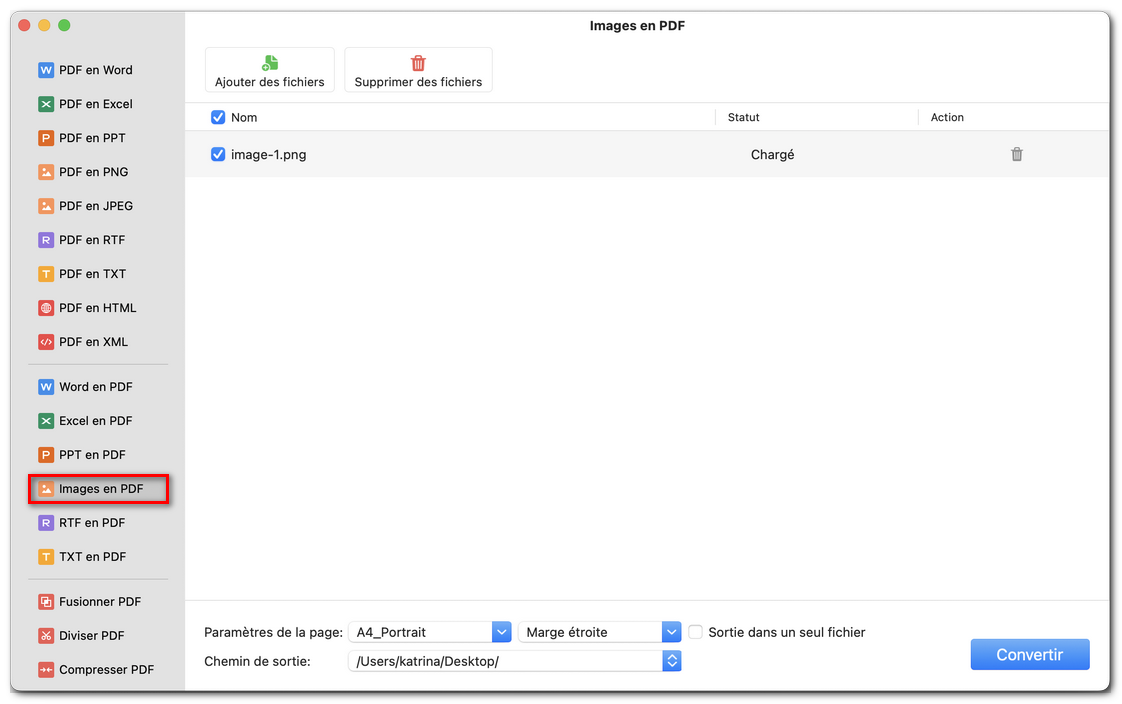Toggle the select-all Nom checkbox
1122x704 pixels.
(x=218, y=117)
